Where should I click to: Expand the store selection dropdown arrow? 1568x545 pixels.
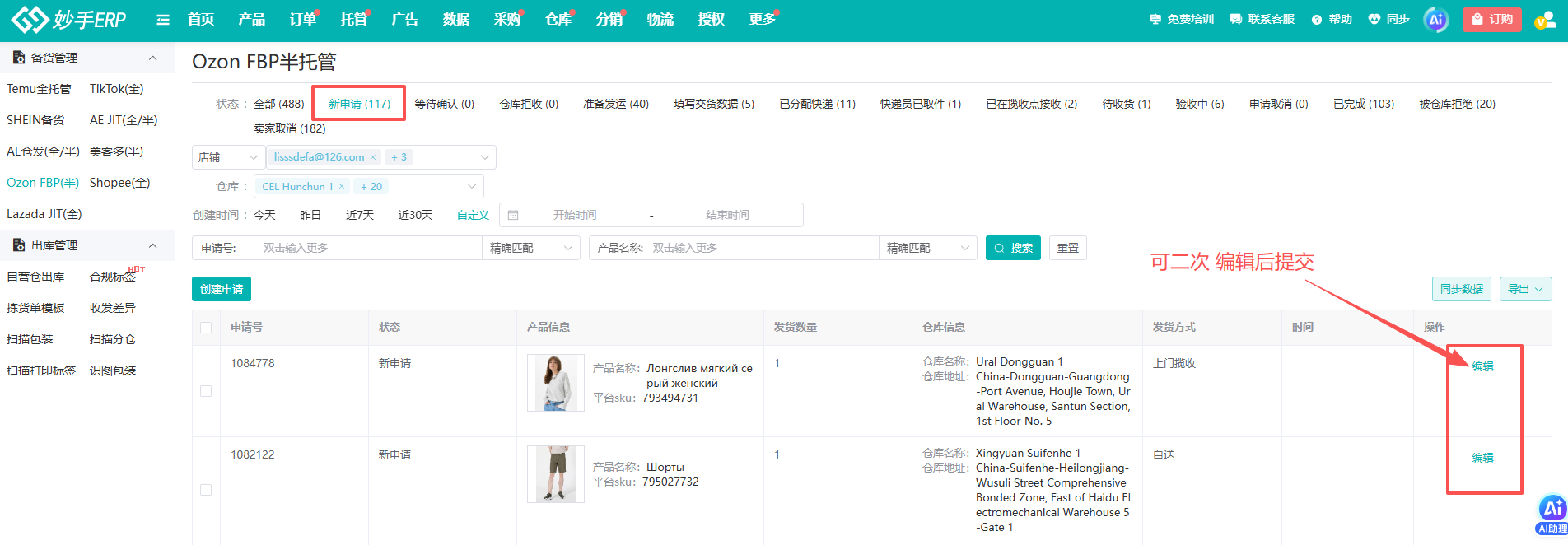tap(485, 157)
